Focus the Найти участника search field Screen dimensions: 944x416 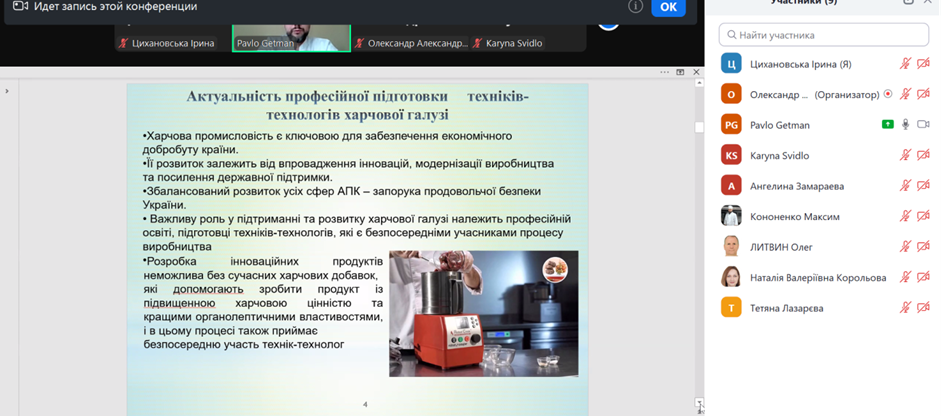(824, 35)
